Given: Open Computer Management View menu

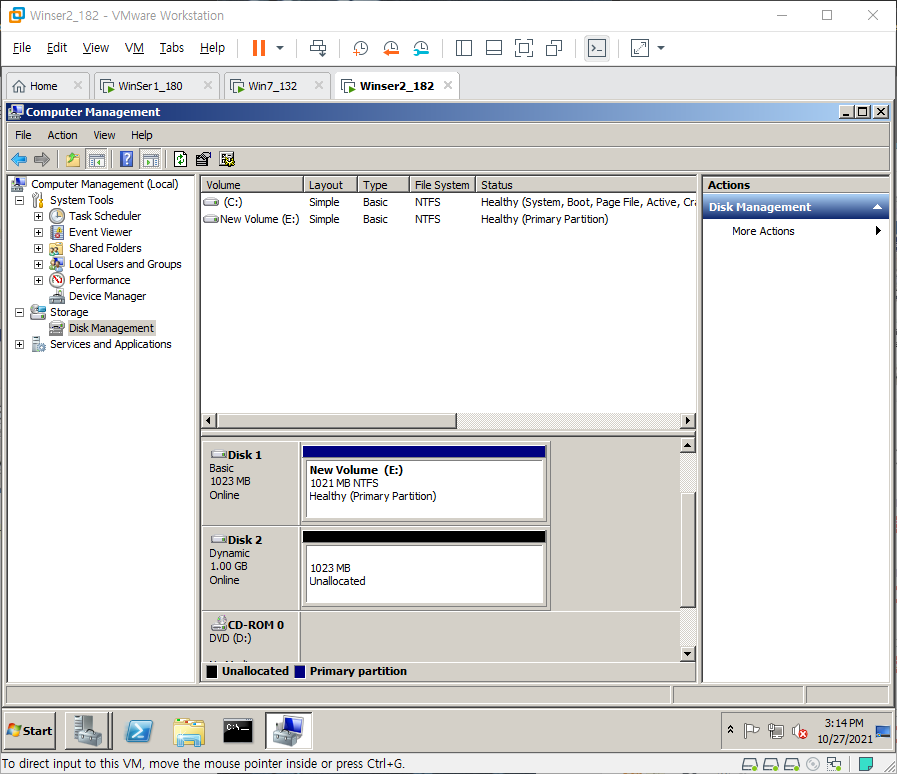Looking at the screenshot, I should tap(104, 135).
